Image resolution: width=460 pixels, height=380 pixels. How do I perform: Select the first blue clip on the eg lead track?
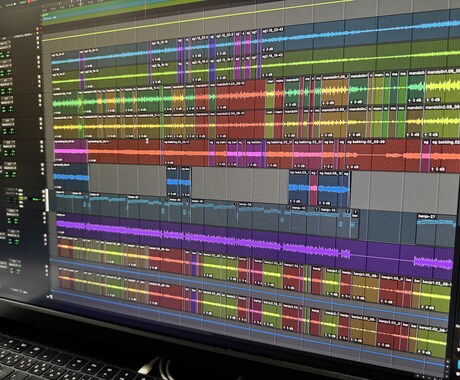(71, 177)
